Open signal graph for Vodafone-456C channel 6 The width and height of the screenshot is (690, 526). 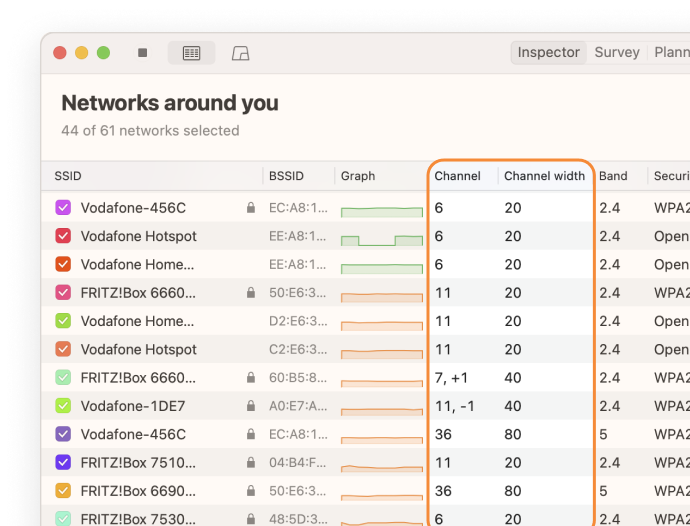(x=382, y=212)
